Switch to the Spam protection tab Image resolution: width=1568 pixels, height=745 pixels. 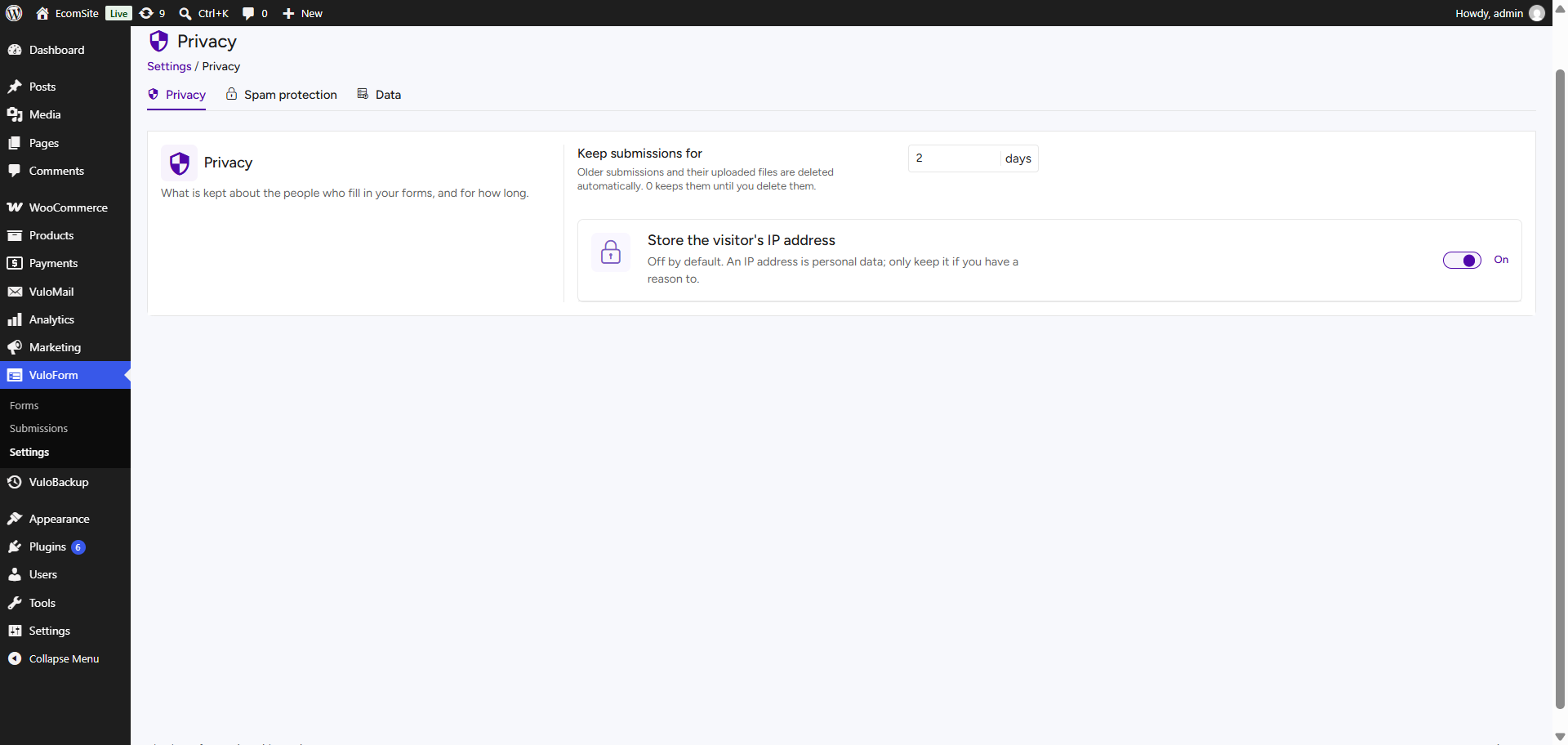pyautogui.click(x=281, y=95)
